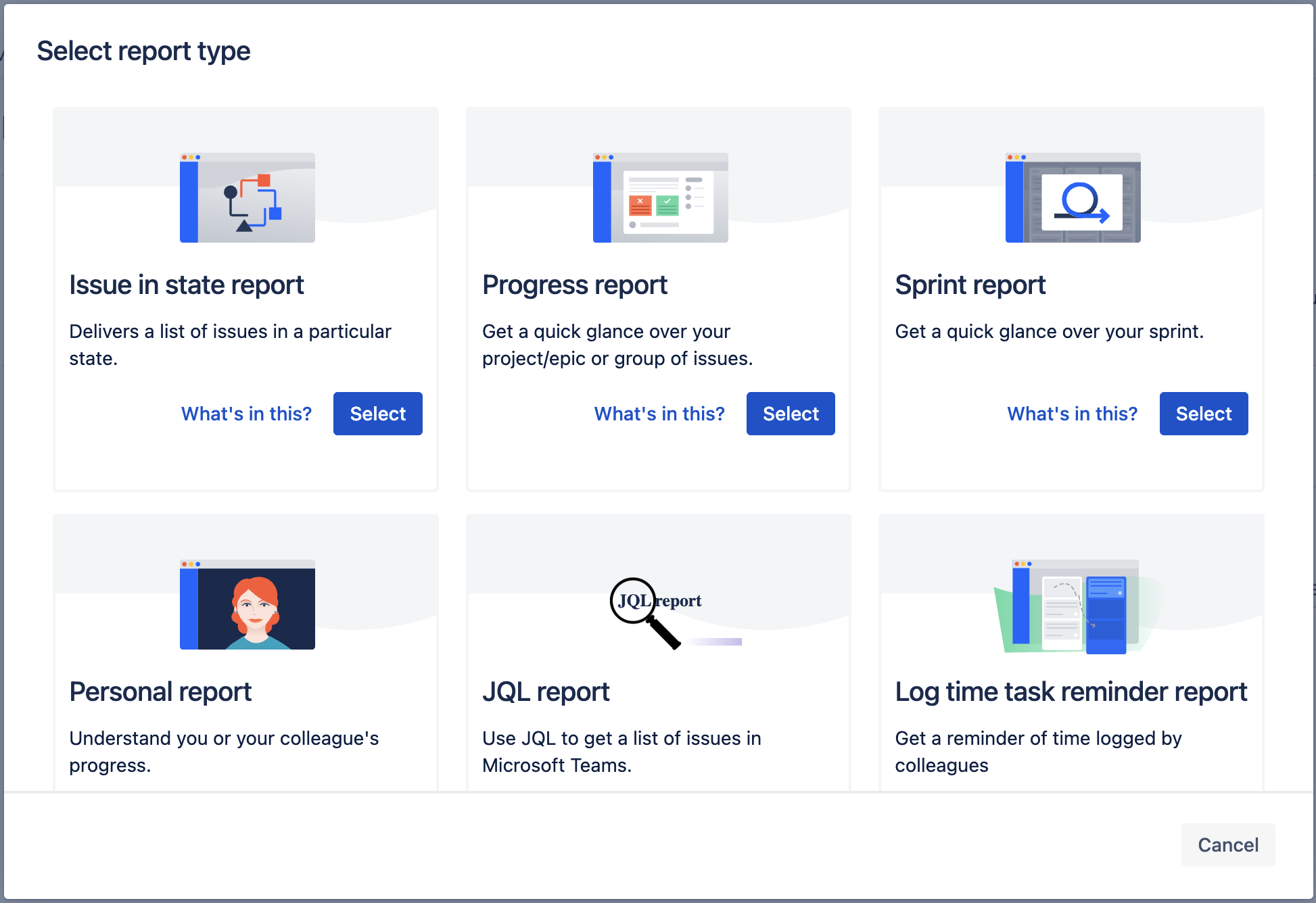
Task: Click the Select report type dialog heading
Action: 143,51
